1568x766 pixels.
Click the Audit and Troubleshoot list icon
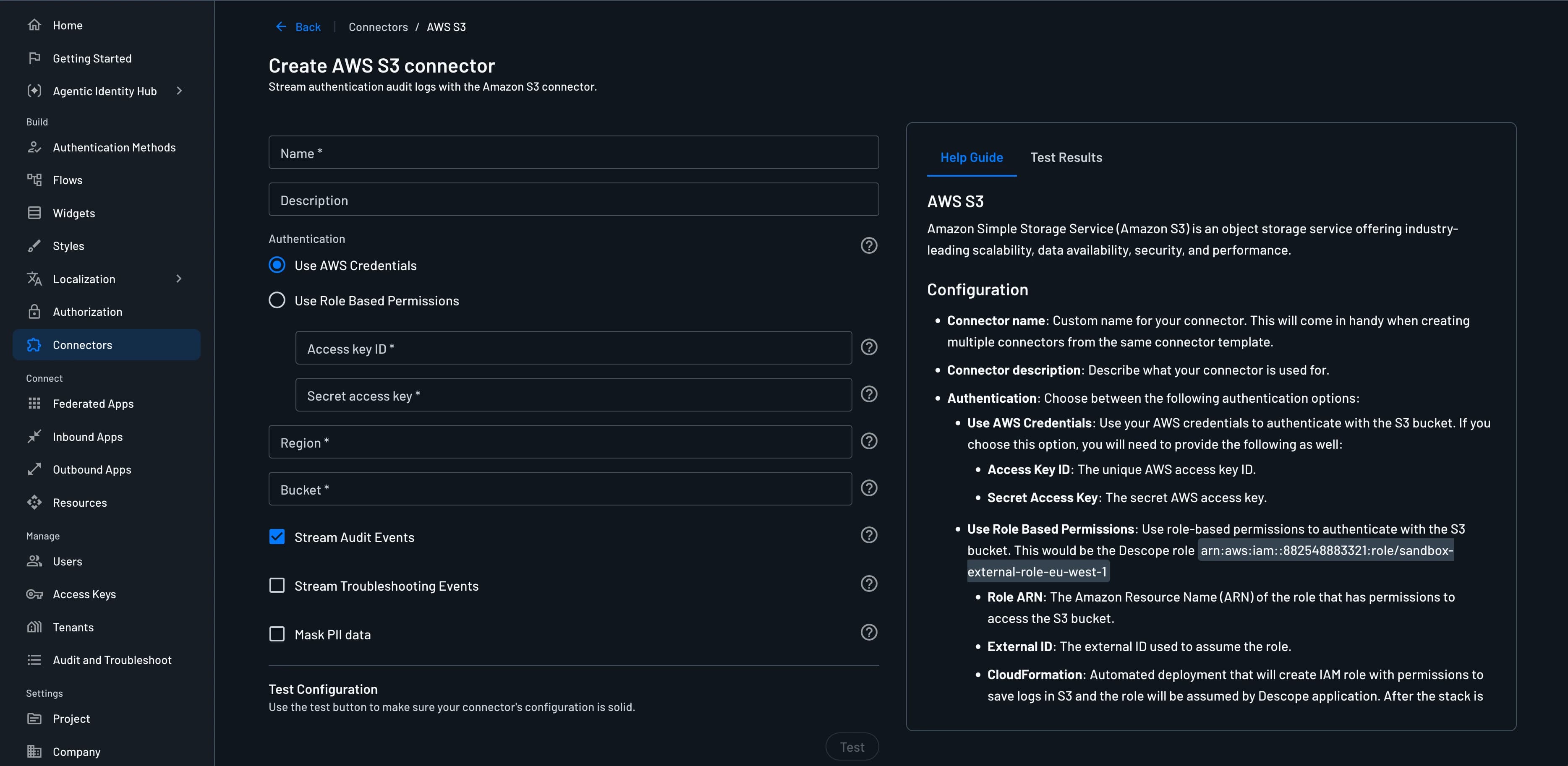pos(34,659)
